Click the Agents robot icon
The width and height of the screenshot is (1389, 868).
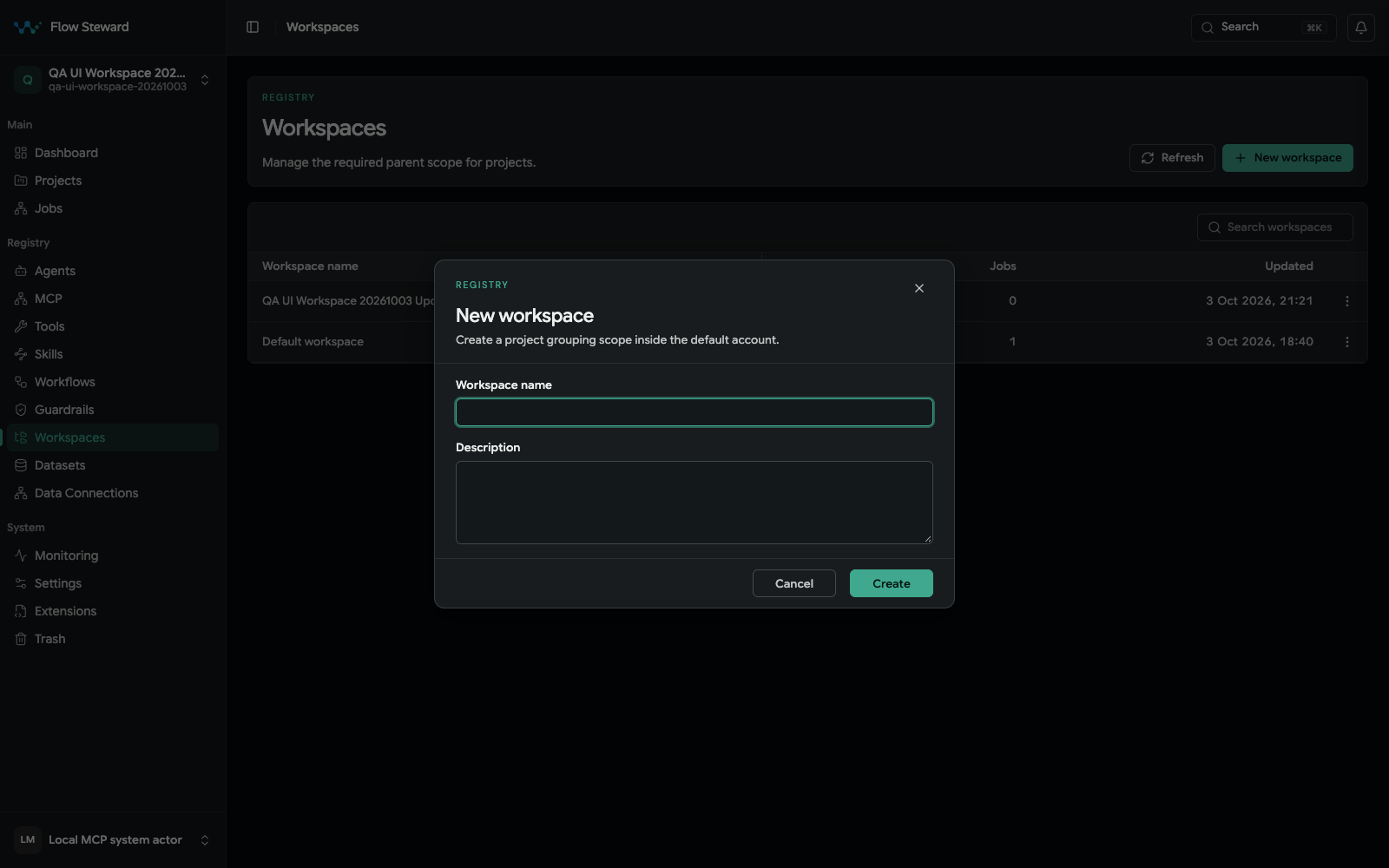(21, 271)
